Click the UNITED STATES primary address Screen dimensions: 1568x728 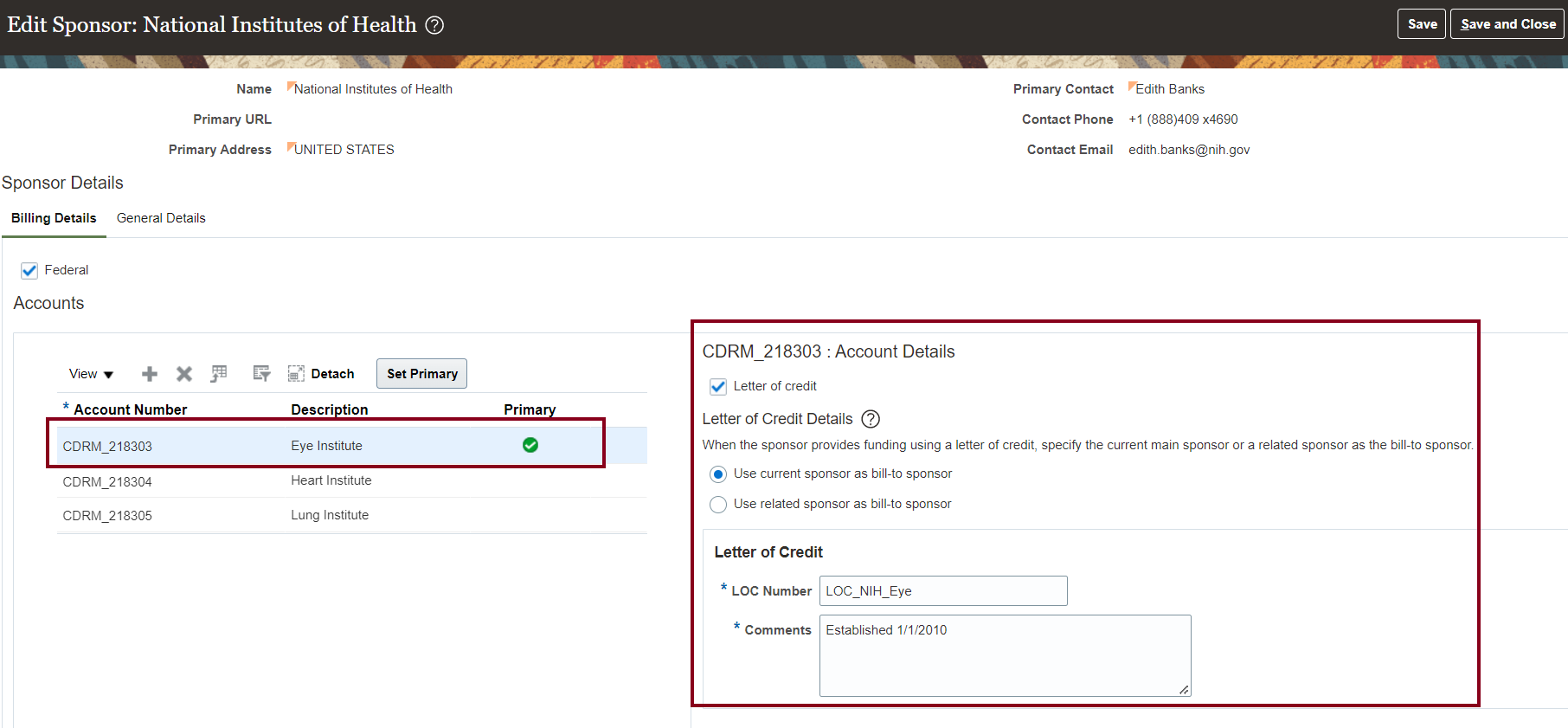[x=344, y=150]
